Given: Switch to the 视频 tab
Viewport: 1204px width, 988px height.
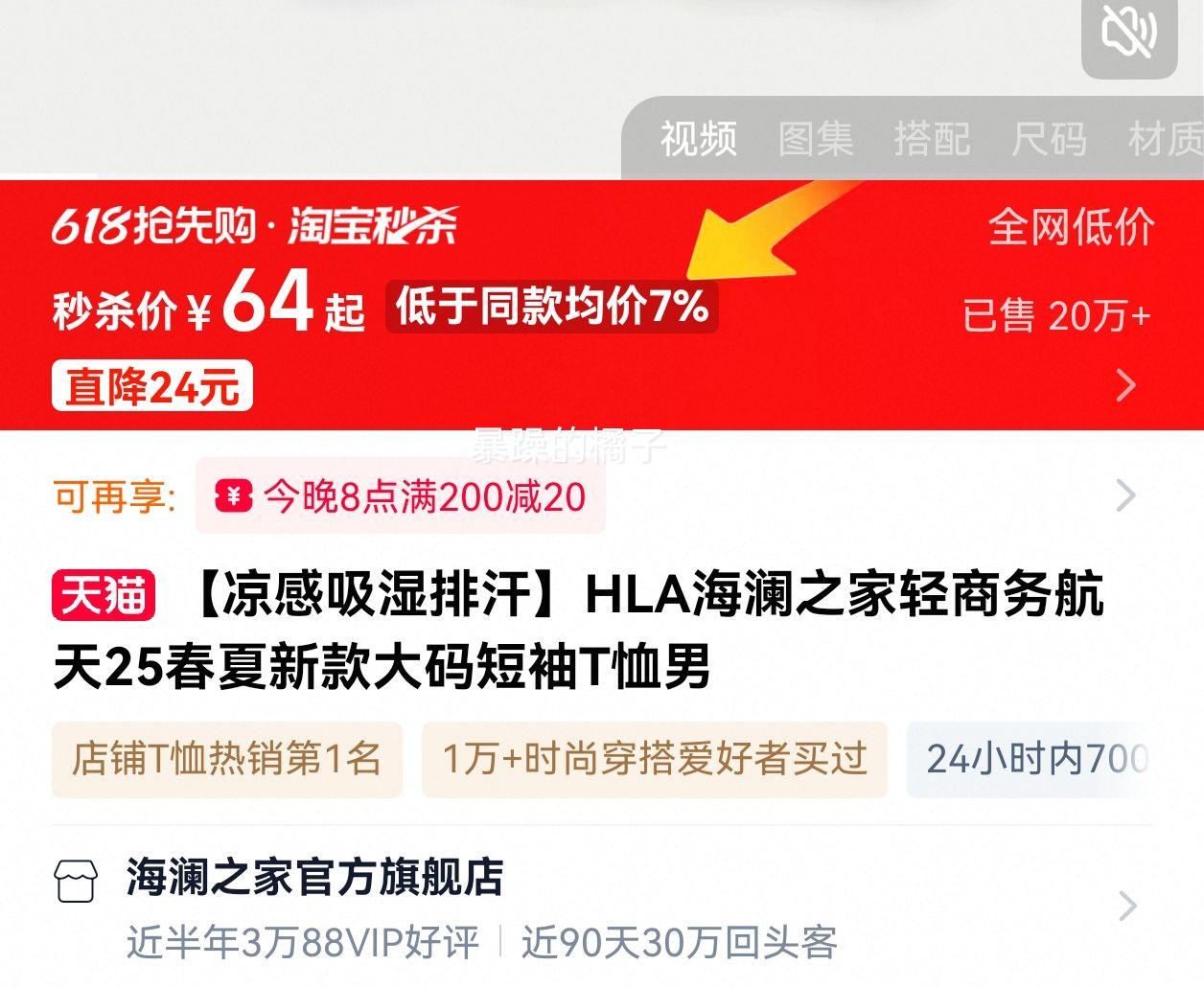Looking at the screenshot, I should click(698, 139).
